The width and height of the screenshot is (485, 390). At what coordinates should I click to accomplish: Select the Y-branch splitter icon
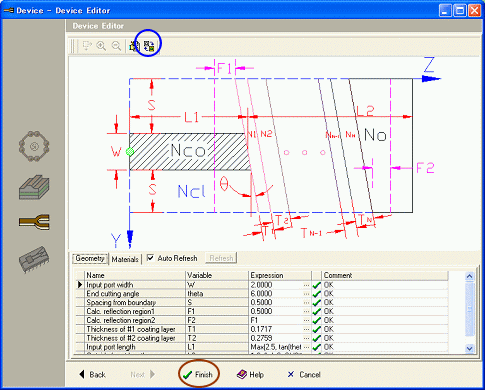[34, 222]
